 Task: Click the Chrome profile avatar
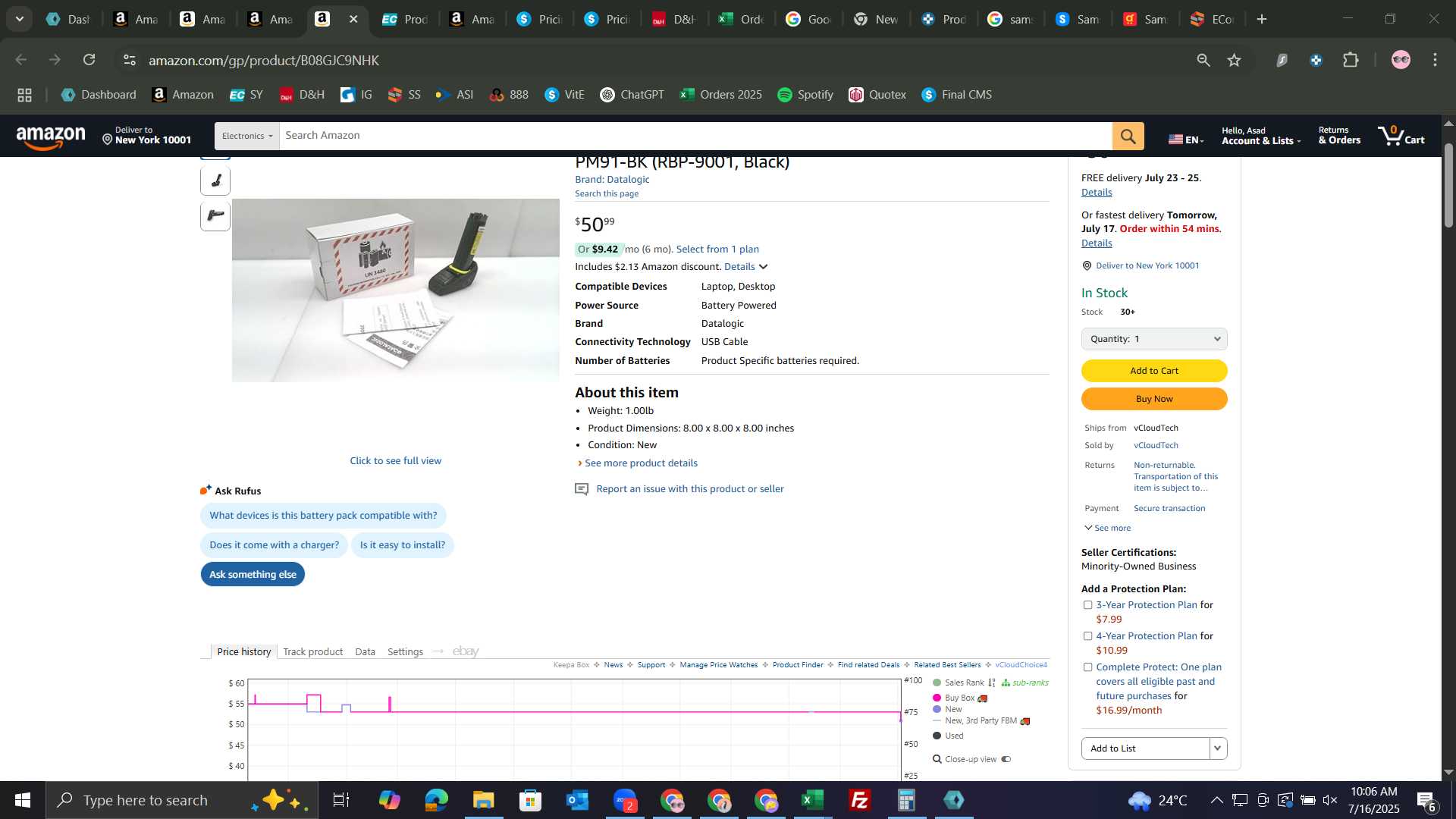click(1401, 60)
